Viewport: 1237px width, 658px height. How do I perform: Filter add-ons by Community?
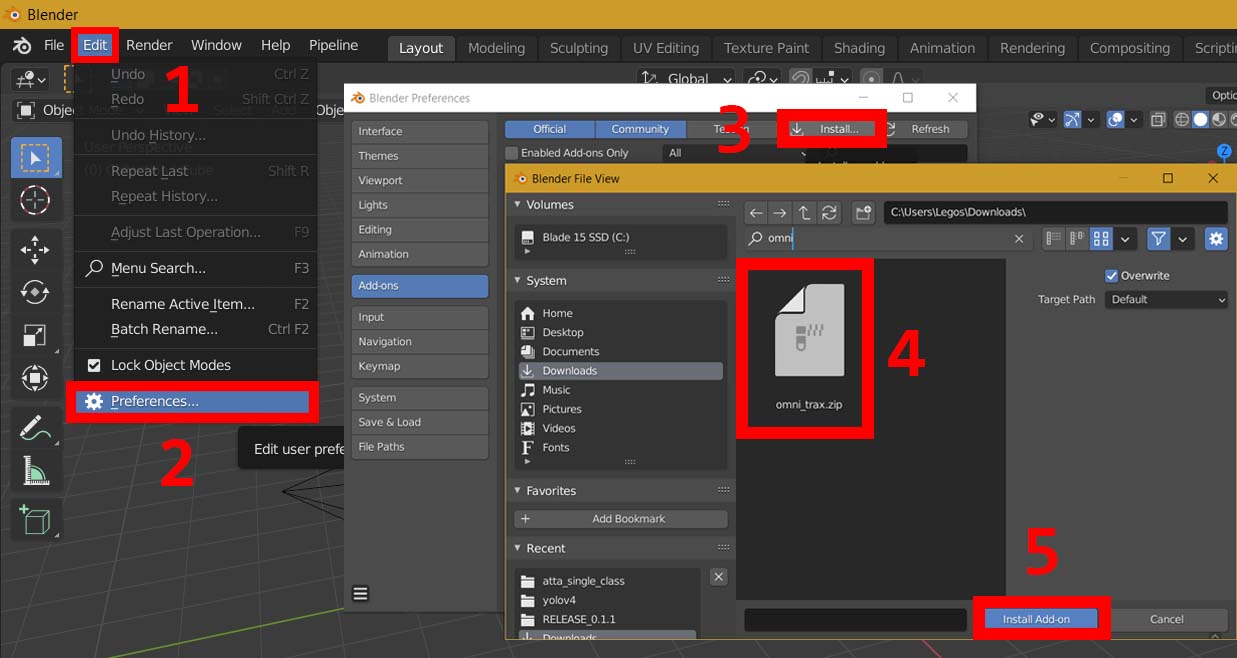[x=640, y=129]
